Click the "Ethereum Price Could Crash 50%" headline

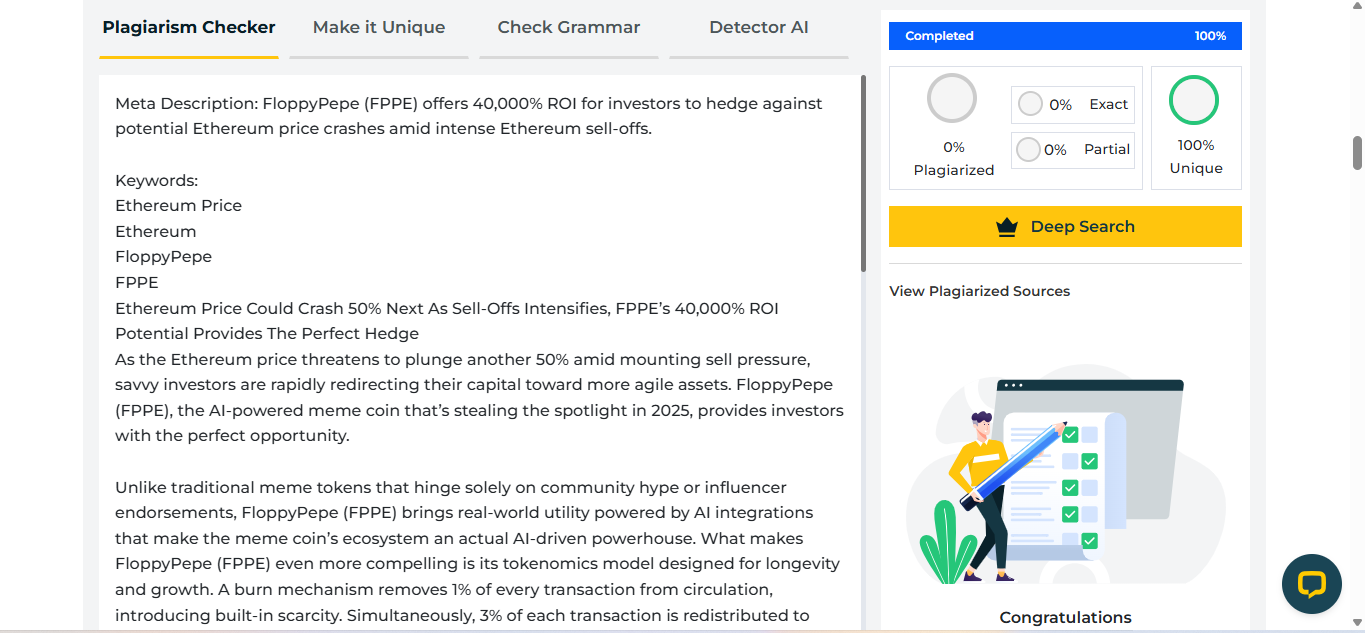447,321
